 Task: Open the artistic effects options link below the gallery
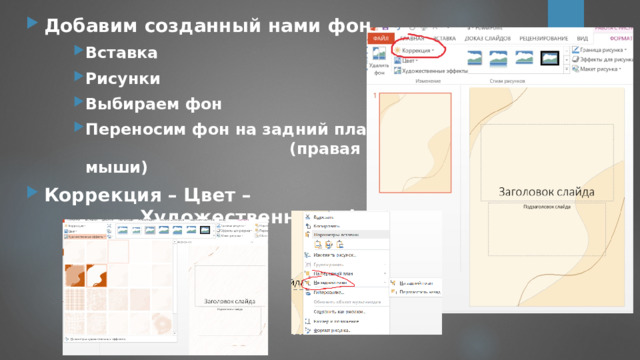click(x=95, y=339)
